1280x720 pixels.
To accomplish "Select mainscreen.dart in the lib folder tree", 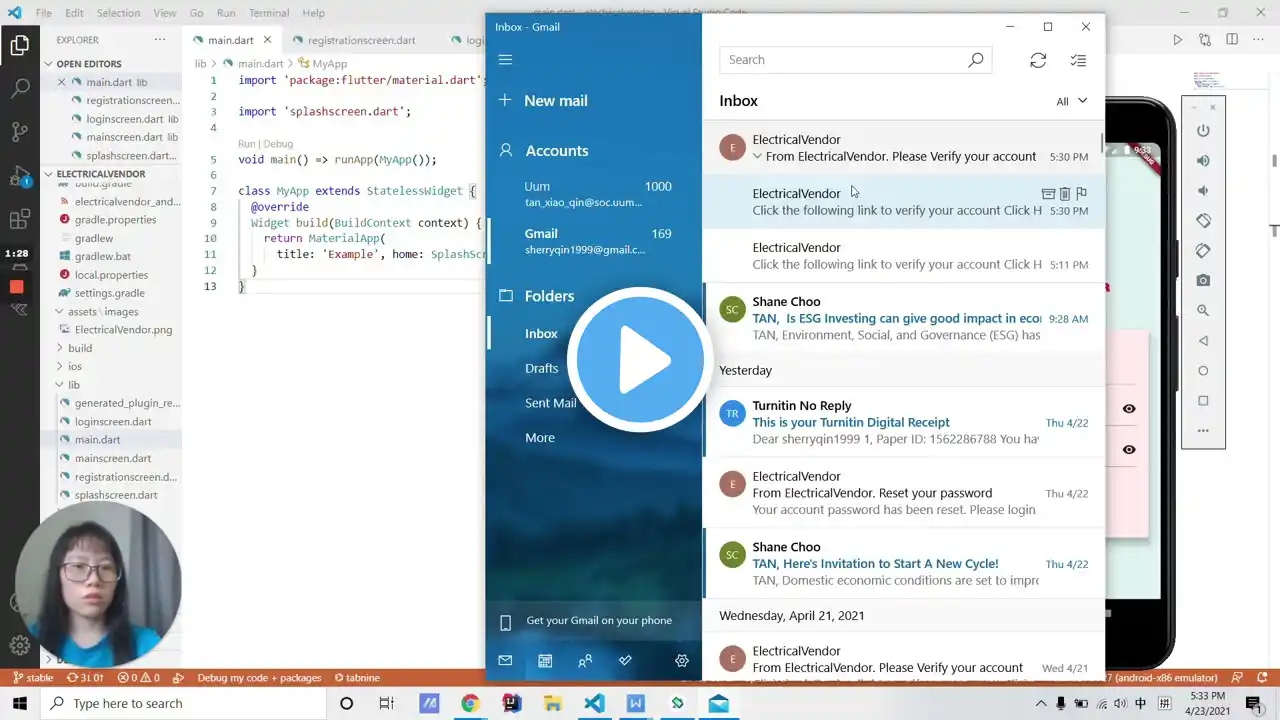I will [113, 458].
